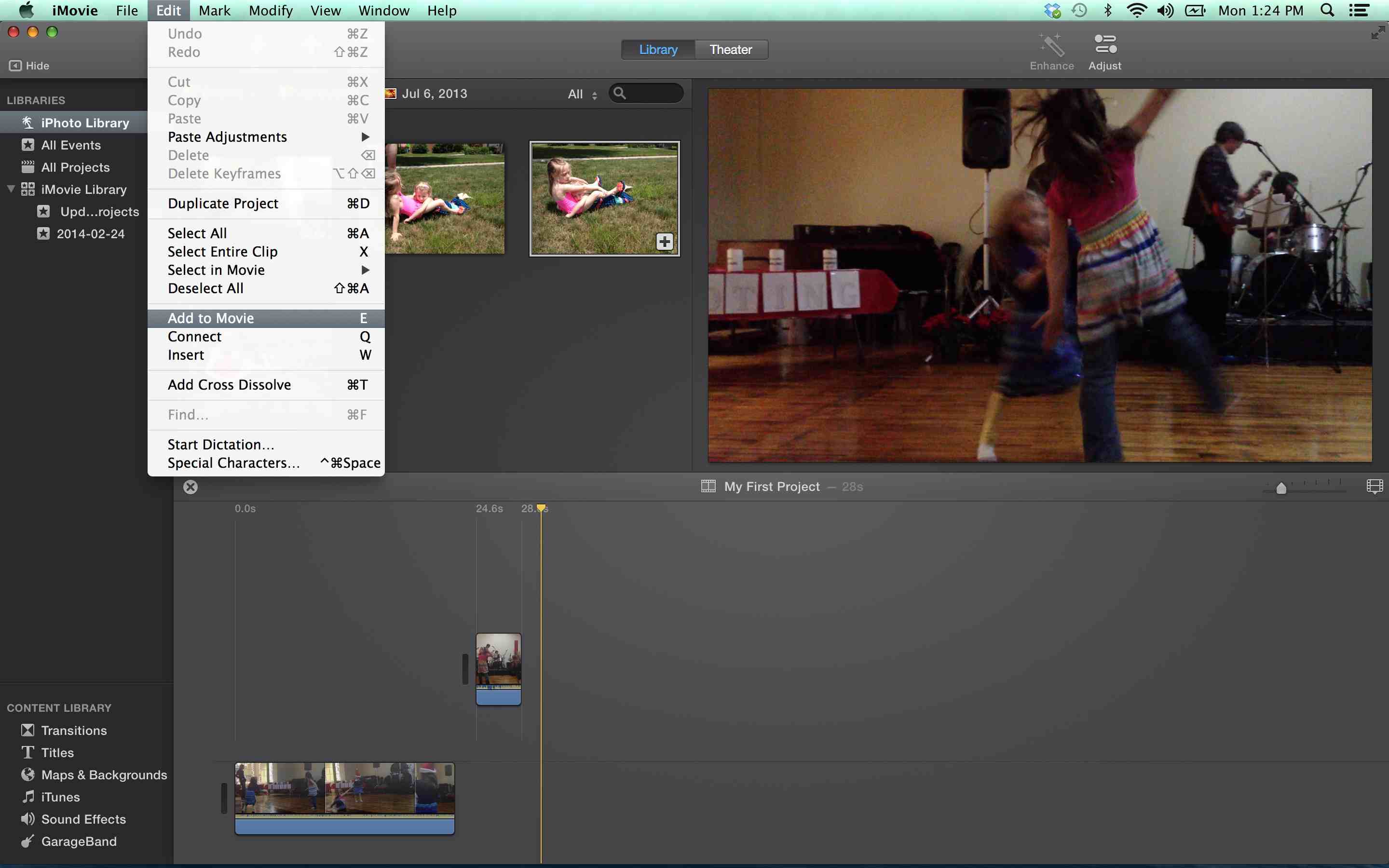Expand the iMovie Library tree item

coord(10,189)
